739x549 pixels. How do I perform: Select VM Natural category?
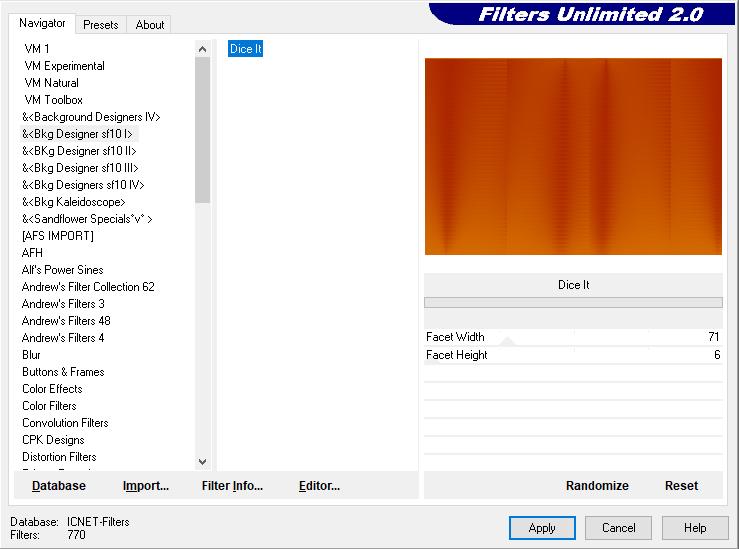tap(51, 82)
